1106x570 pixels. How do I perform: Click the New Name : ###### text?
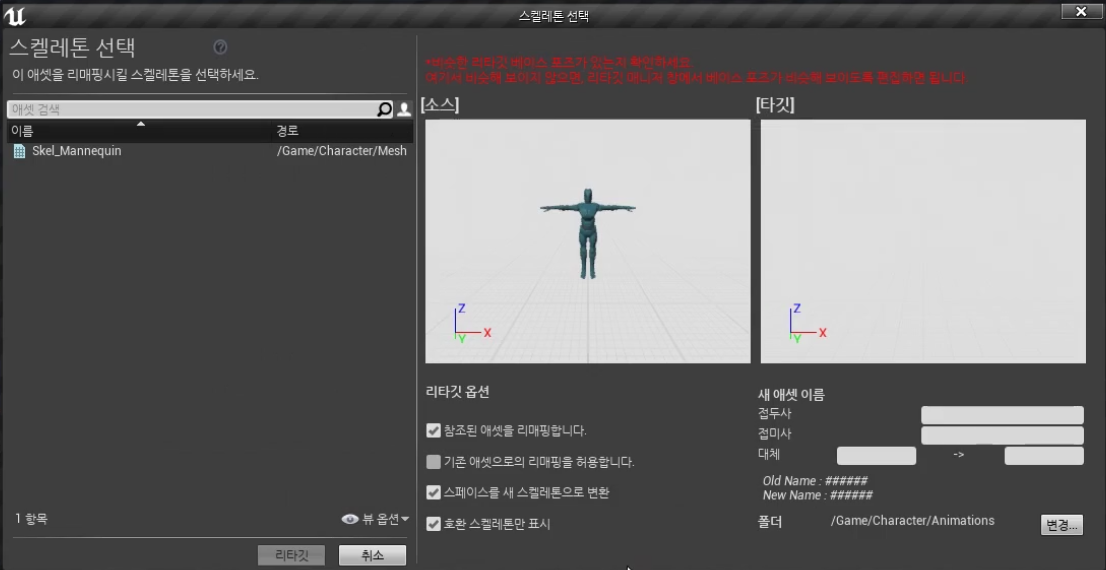click(x=818, y=495)
